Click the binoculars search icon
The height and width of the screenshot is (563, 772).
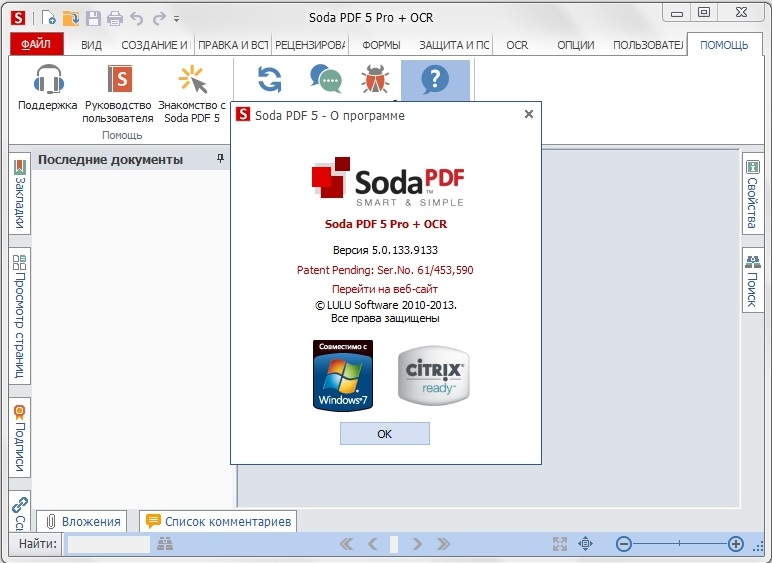tap(165, 544)
